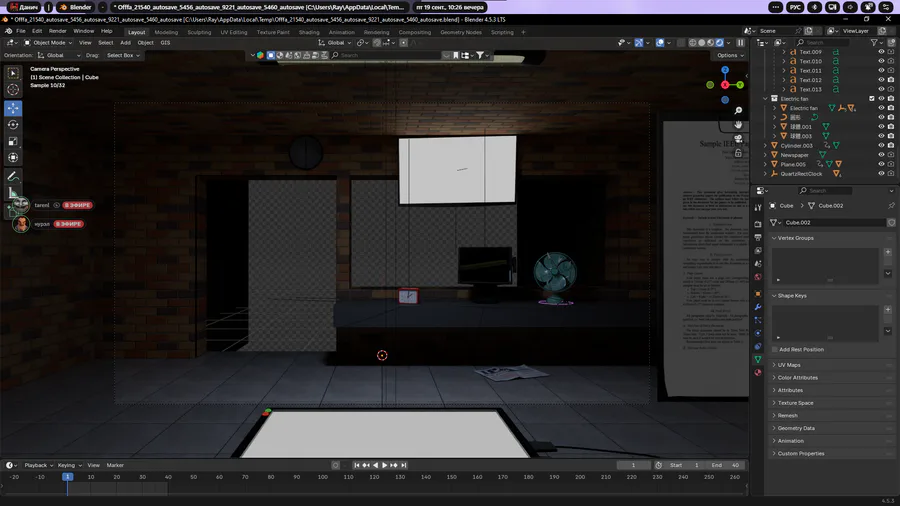The width and height of the screenshot is (900, 506).
Task: Select the Select Box tool
Action: click(13, 73)
